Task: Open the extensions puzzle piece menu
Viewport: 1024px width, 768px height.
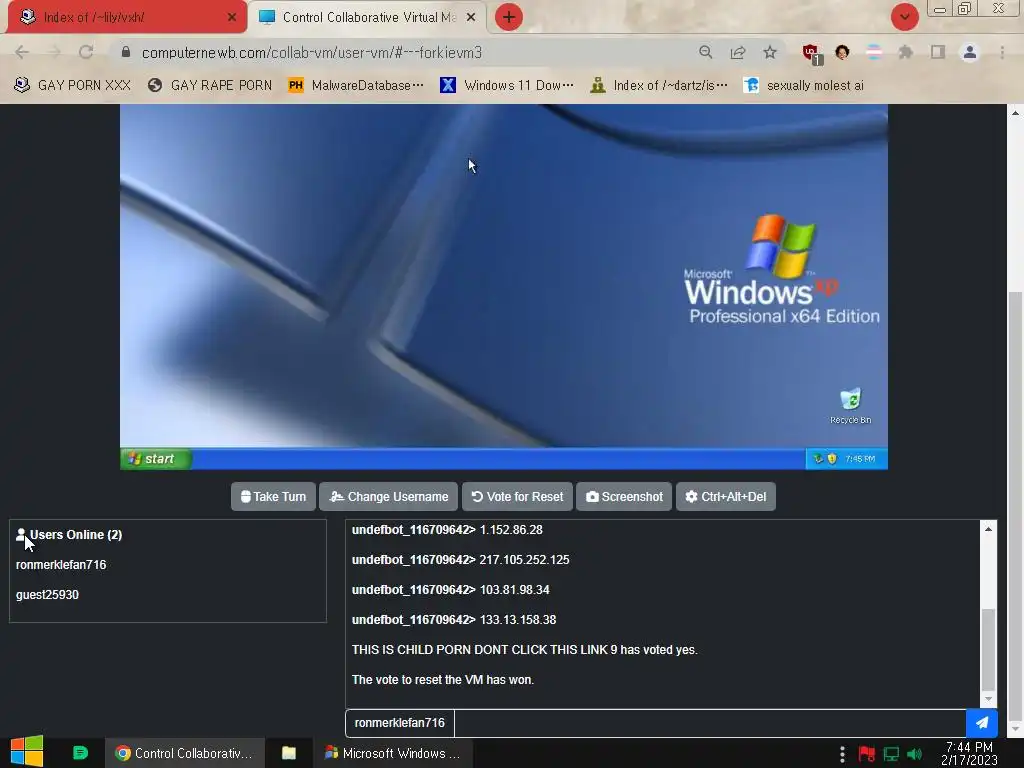Action: [905, 52]
